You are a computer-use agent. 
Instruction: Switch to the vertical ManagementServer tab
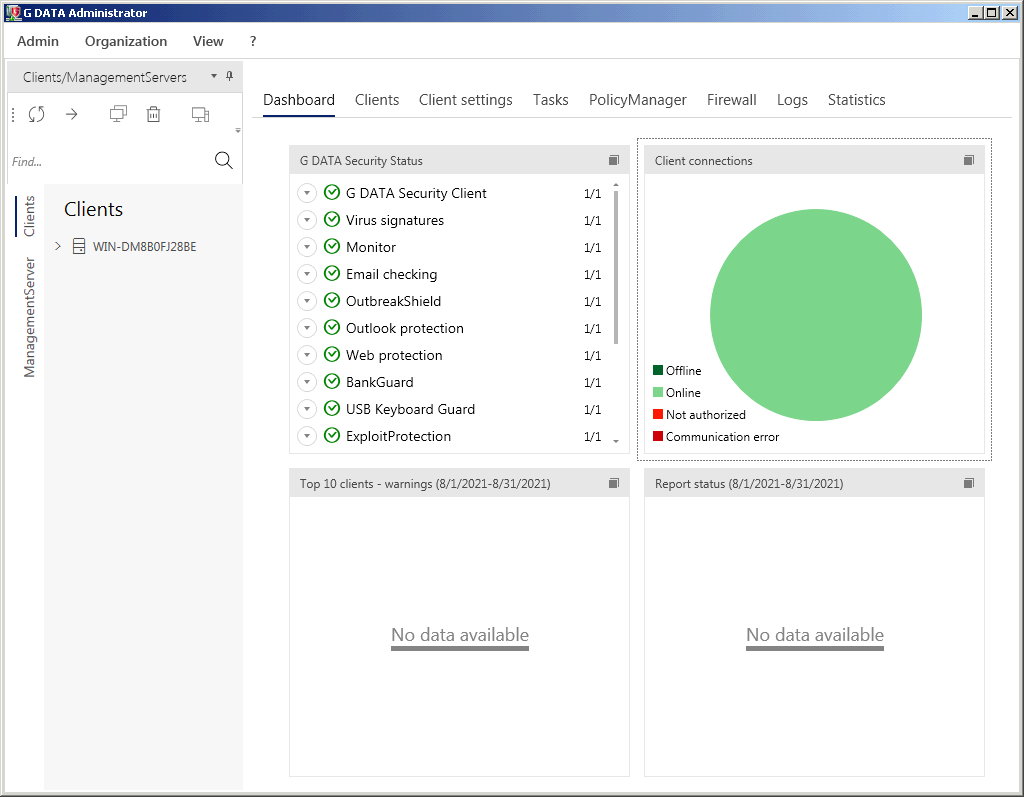(x=30, y=317)
